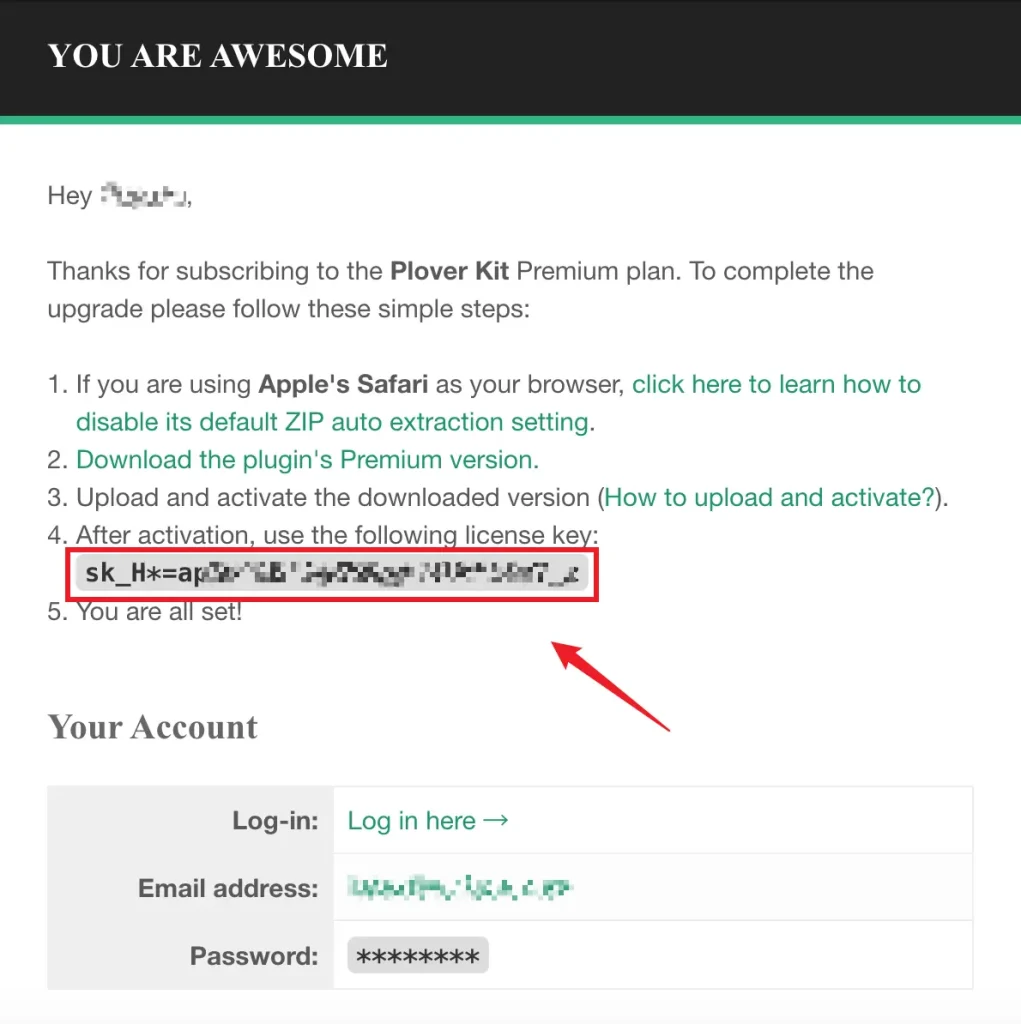Click the YOU ARE AWESOME header title

click(217, 56)
